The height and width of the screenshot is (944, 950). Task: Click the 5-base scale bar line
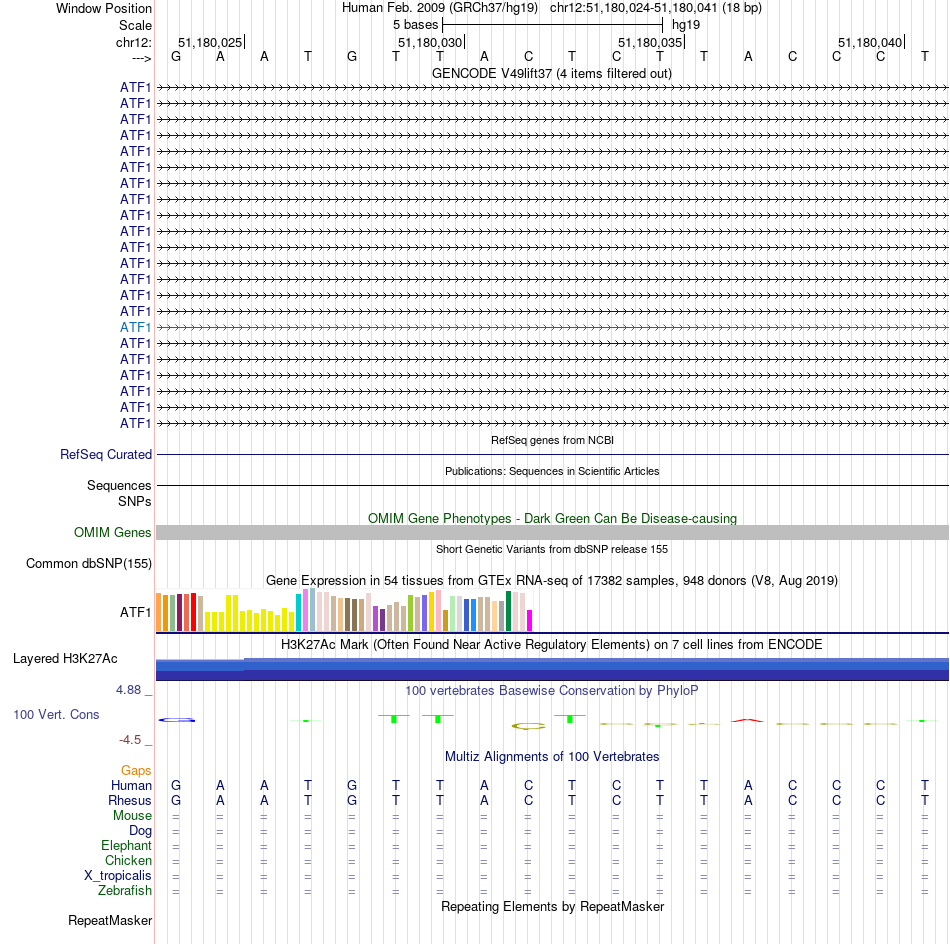[x=553, y=25]
